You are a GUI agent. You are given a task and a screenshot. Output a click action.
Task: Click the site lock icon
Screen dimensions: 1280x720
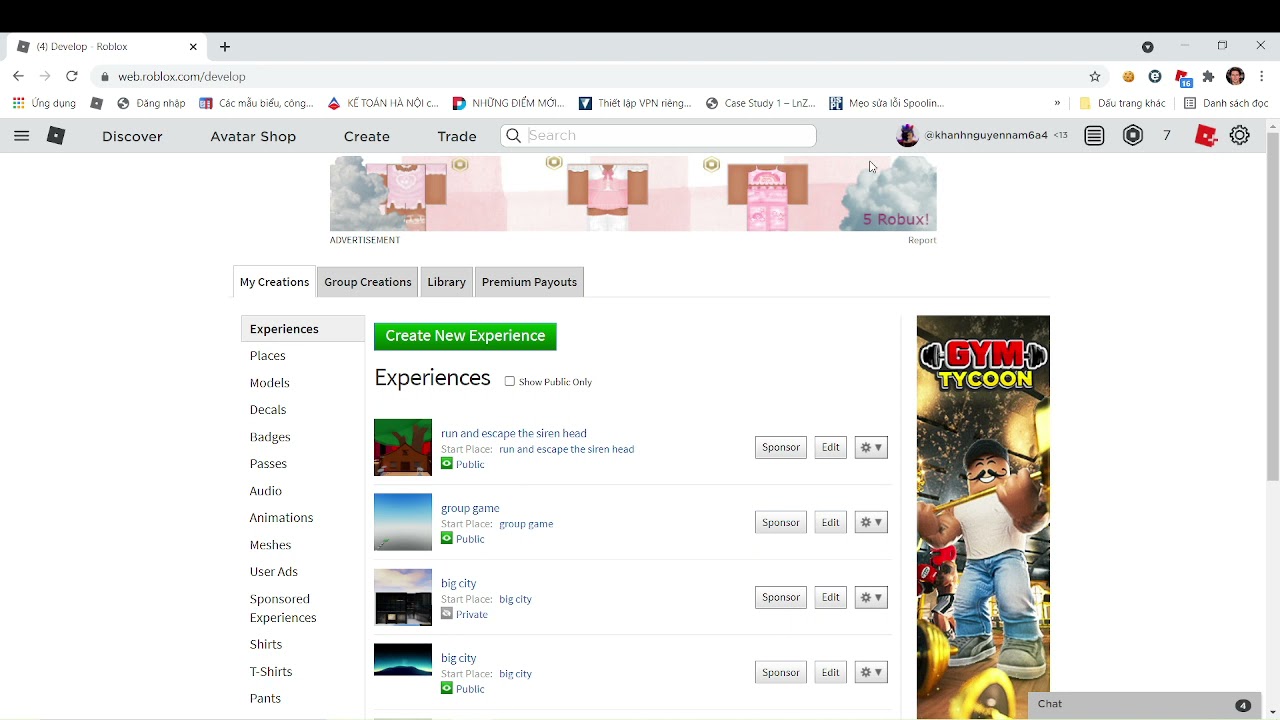[x=104, y=76]
